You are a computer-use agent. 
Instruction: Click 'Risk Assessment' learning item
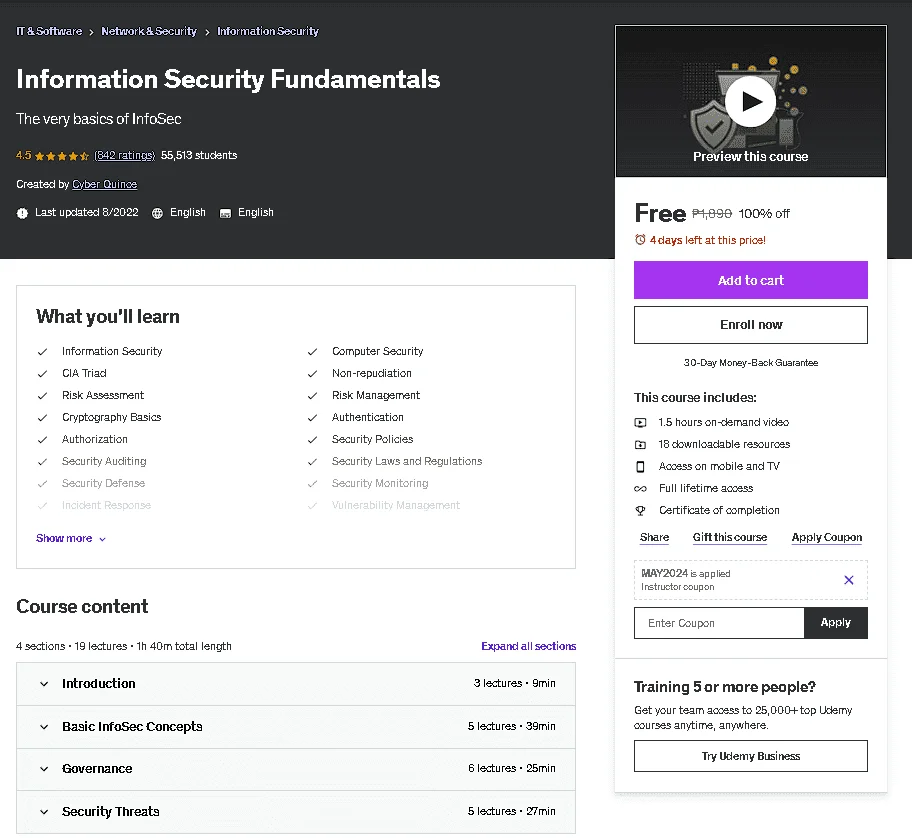coord(103,395)
